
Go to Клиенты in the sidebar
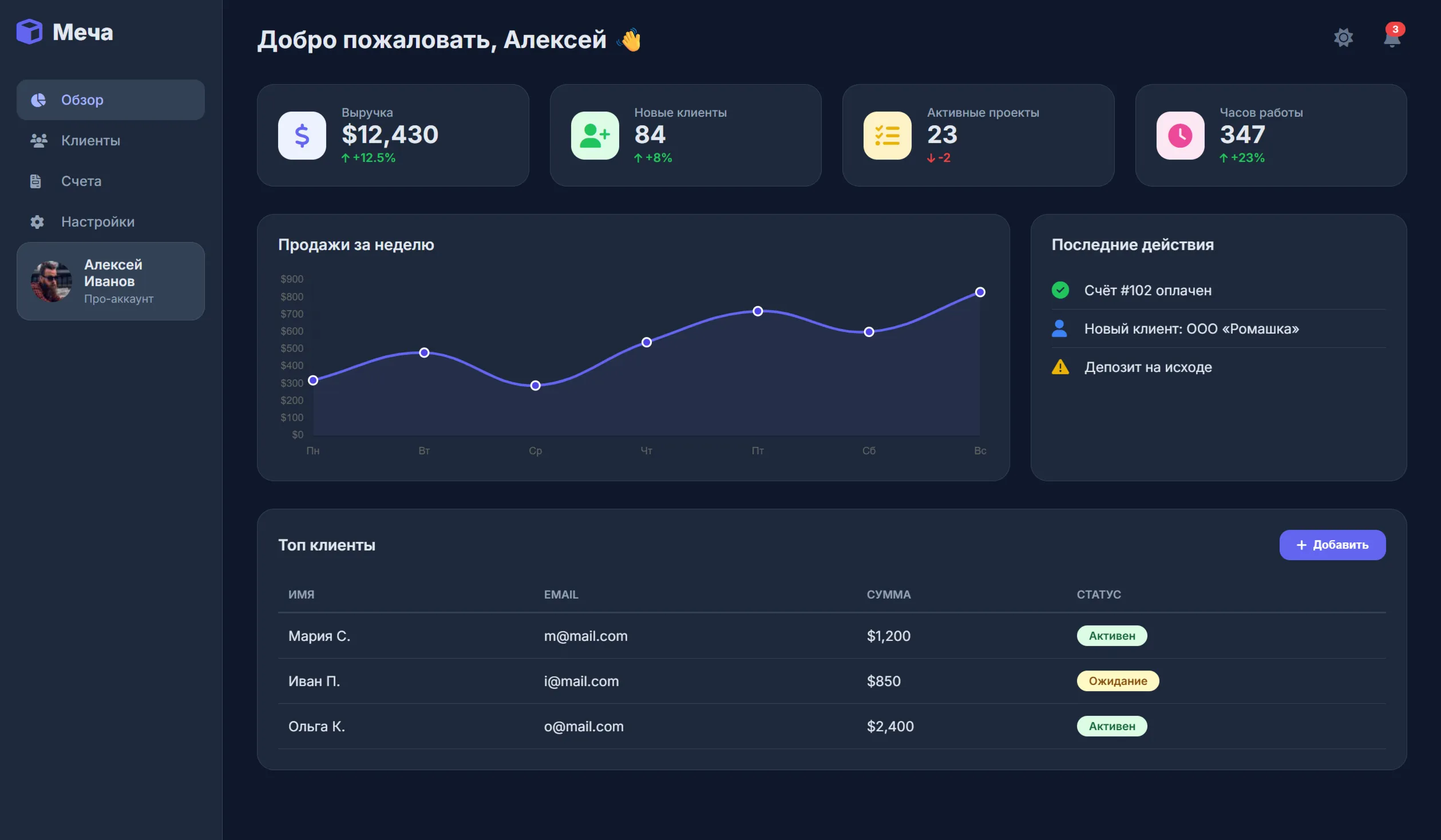[x=110, y=141]
